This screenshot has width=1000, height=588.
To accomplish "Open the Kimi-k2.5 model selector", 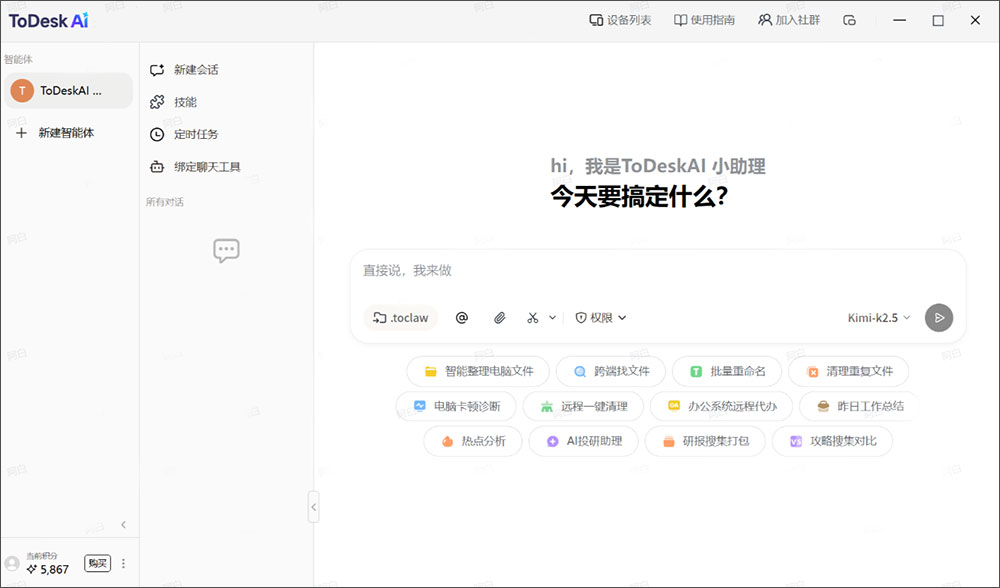I will 878,318.
